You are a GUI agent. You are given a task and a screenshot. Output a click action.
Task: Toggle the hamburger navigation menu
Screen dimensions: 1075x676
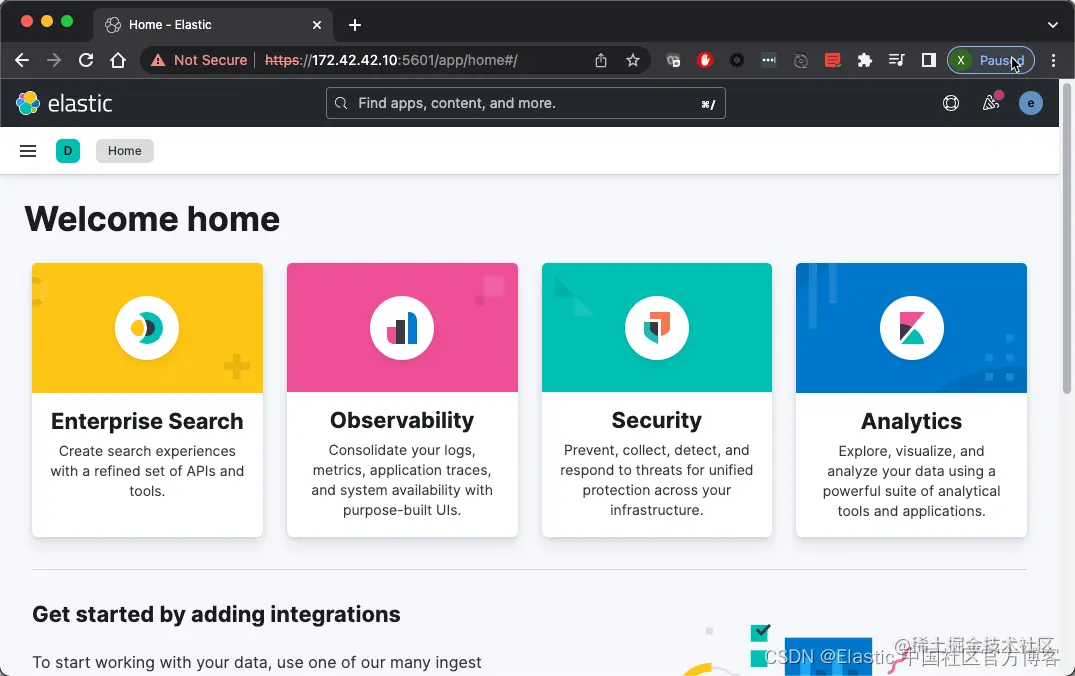28,151
